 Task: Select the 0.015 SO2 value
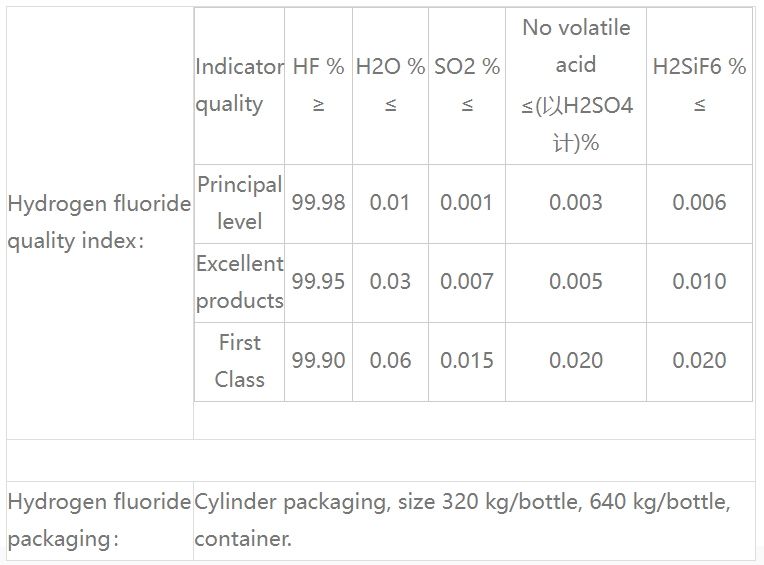pyautogui.click(x=467, y=361)
